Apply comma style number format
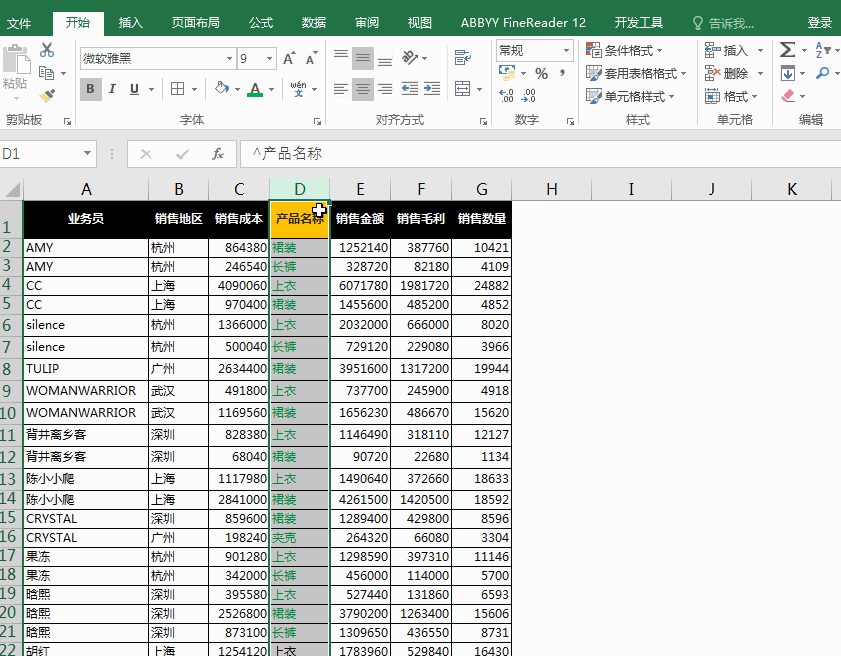Screen dimensions: 841x656 coord(562,72)
